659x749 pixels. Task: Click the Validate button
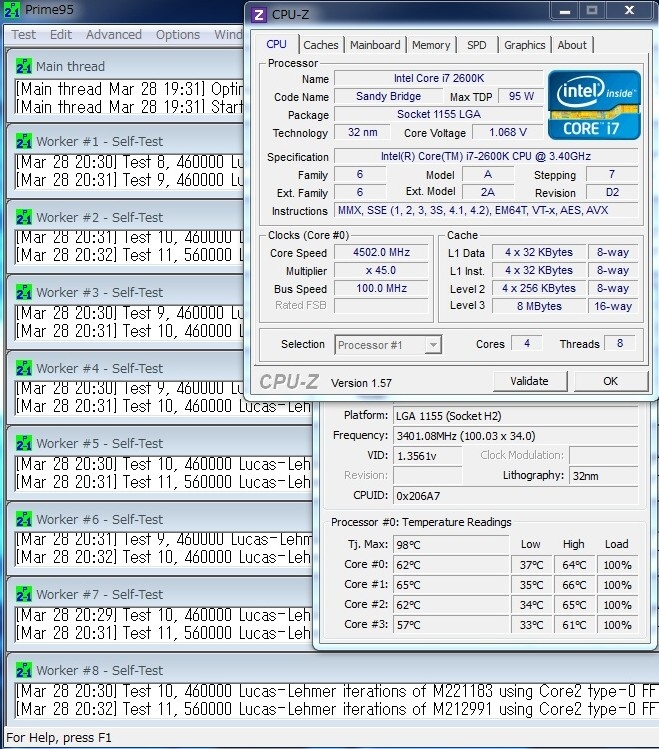tap(529, 381)
